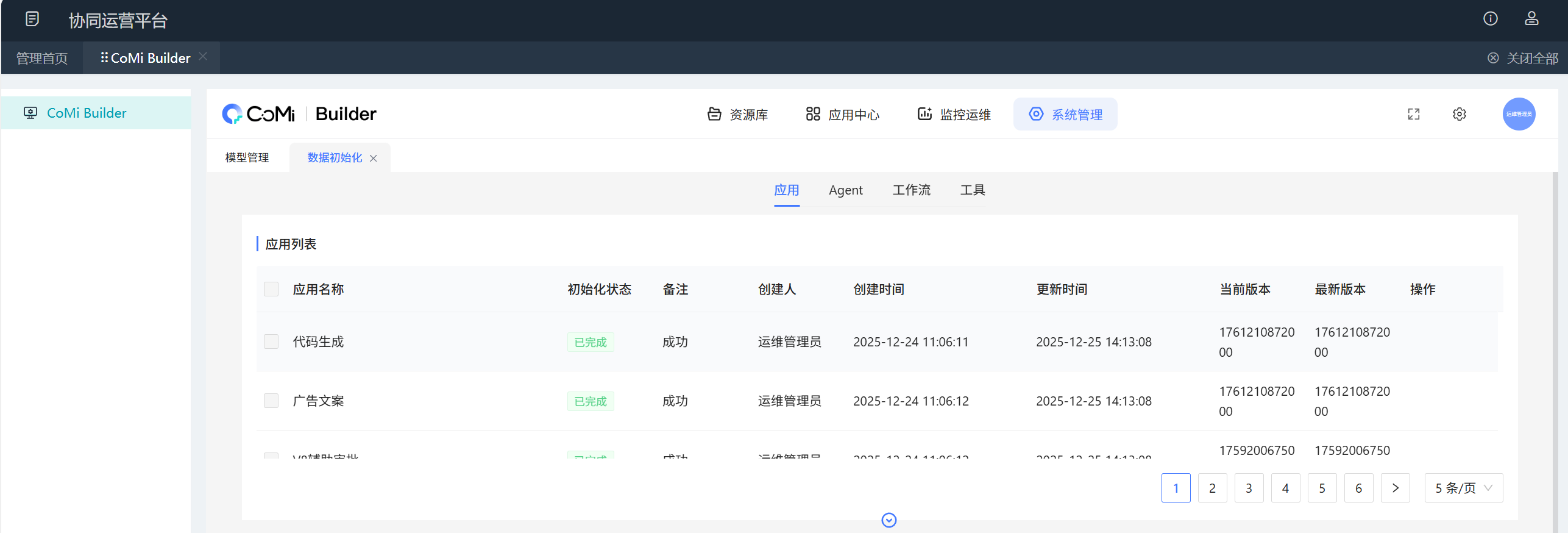
Task: Click the circled down-chevron expander at bottom
Action: 889,520
